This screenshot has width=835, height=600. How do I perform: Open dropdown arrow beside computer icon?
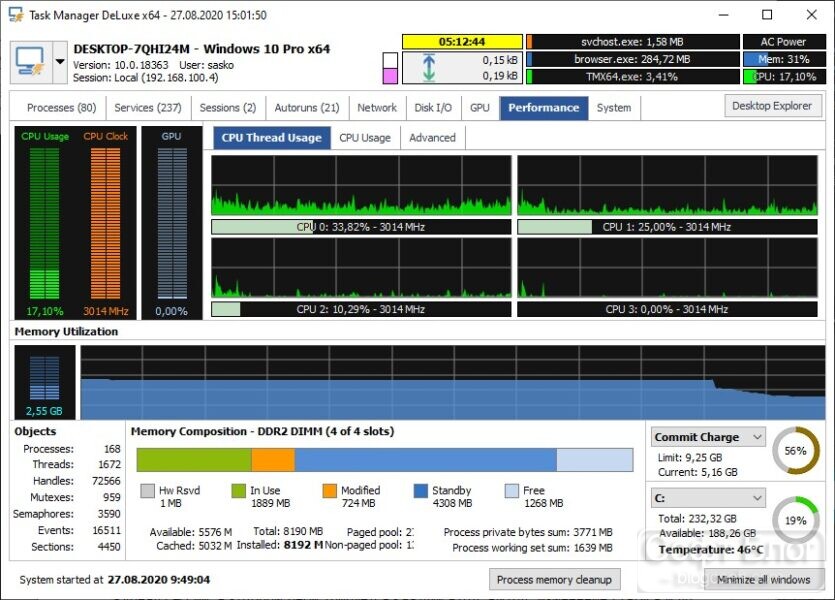[x=60, y=62]
